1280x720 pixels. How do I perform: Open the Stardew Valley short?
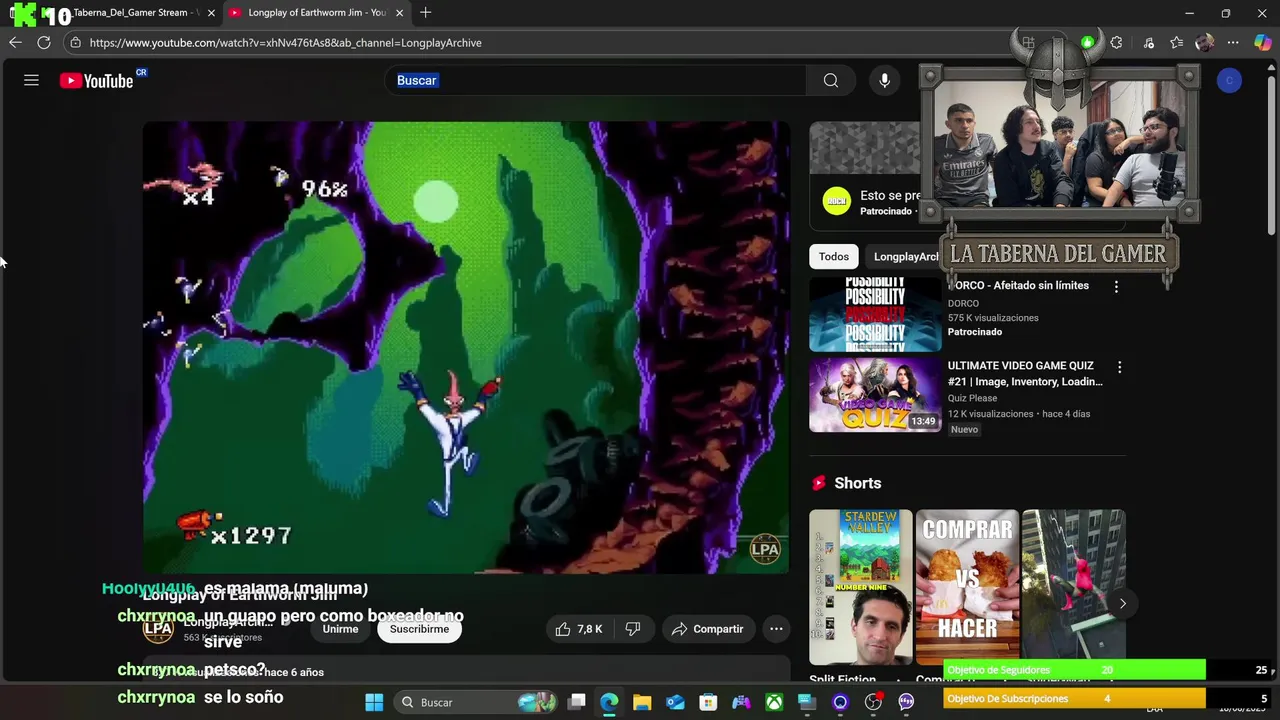tap(861, 587)
